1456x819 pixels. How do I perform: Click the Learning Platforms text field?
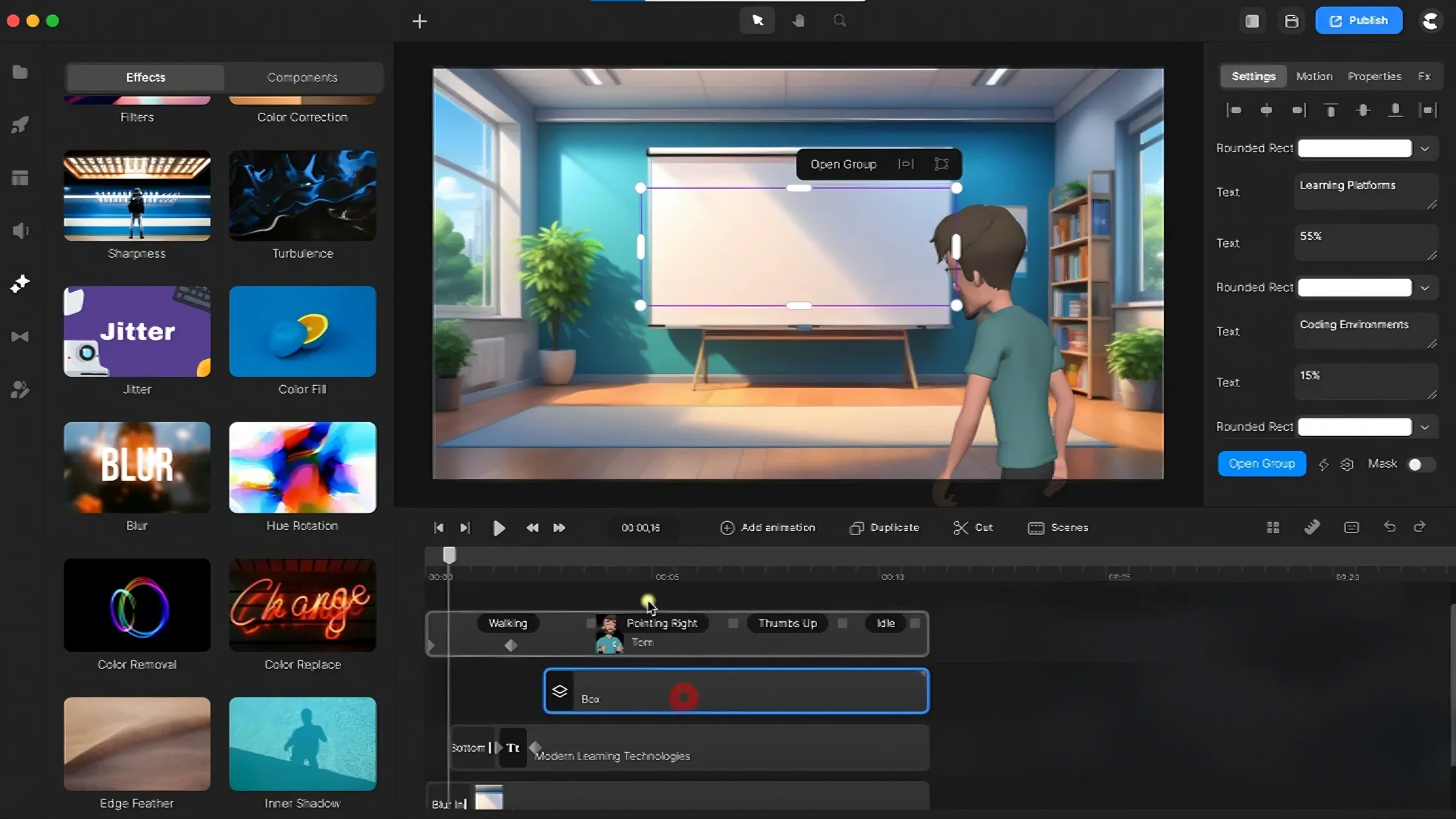pyautogui.click(x=1366, y=192)
